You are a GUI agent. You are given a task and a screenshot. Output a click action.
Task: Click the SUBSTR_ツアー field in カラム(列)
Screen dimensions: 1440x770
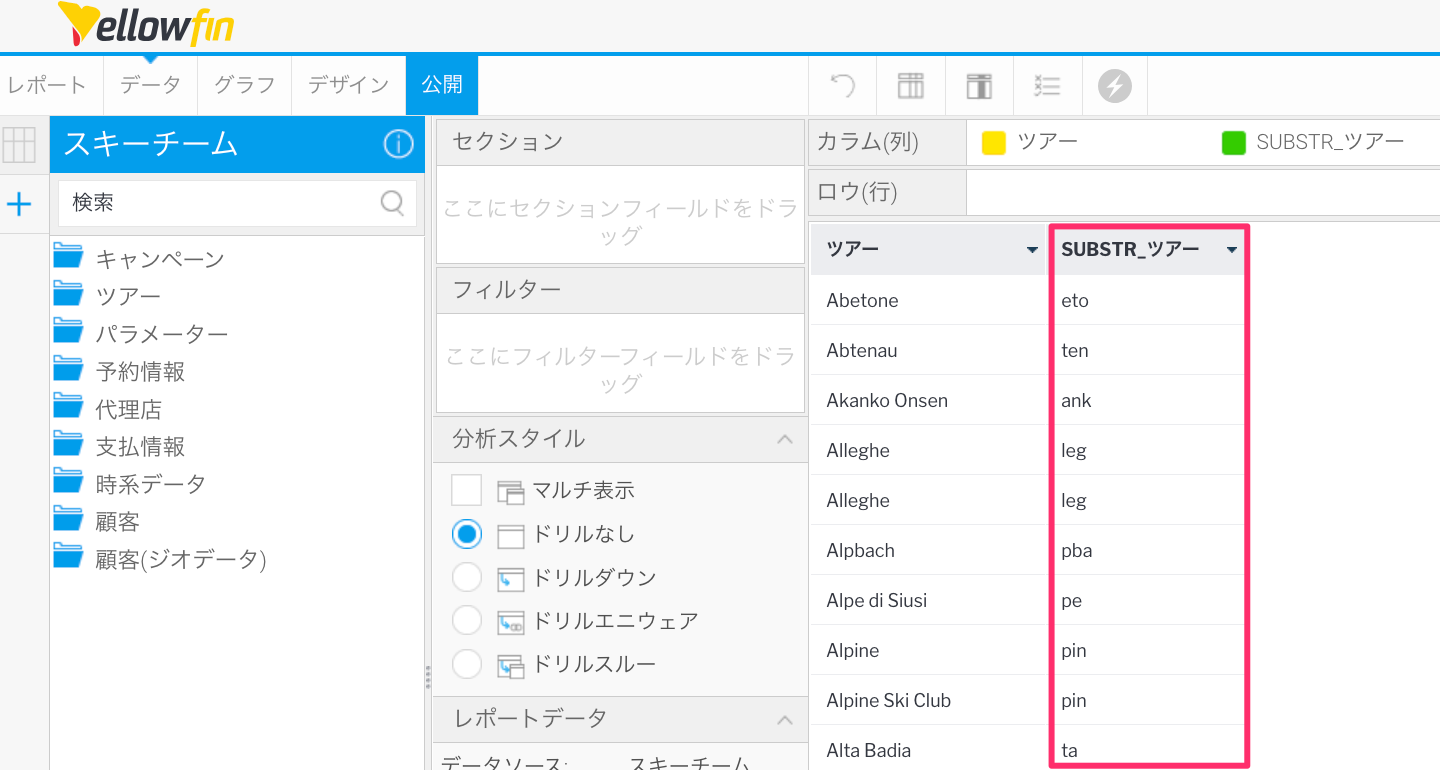(x=1330, y=142)
